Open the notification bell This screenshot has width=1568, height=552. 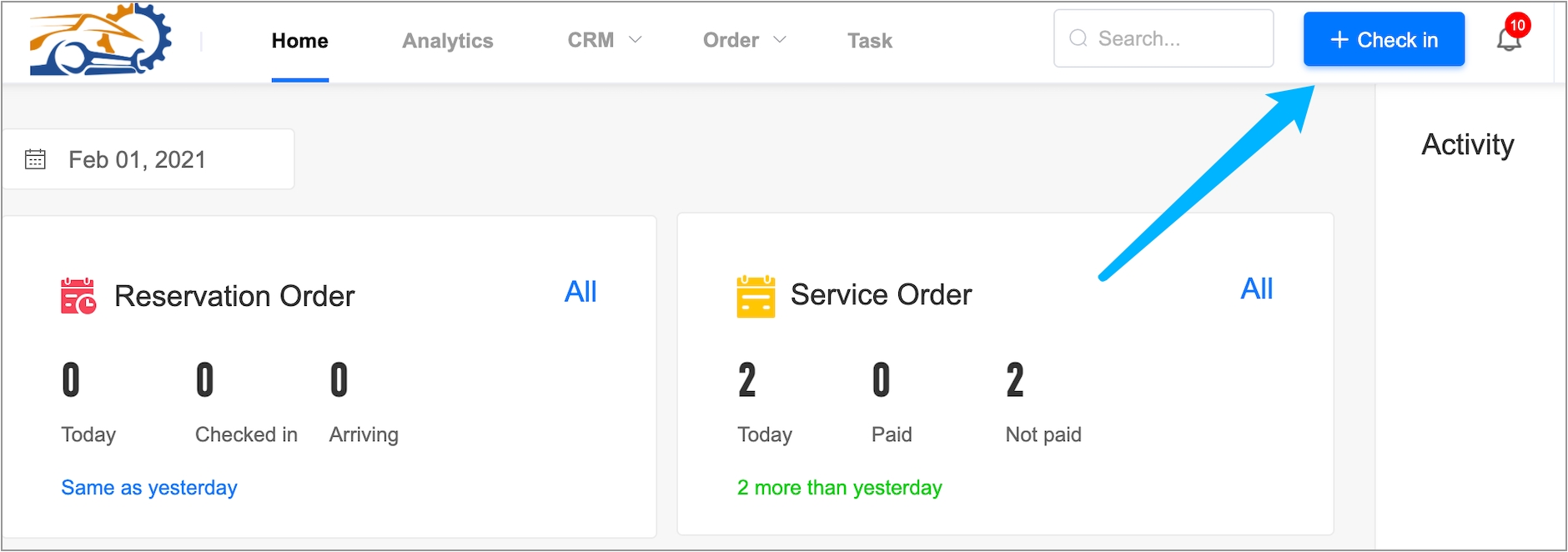pyautogui.click(x=1508, y=40)
